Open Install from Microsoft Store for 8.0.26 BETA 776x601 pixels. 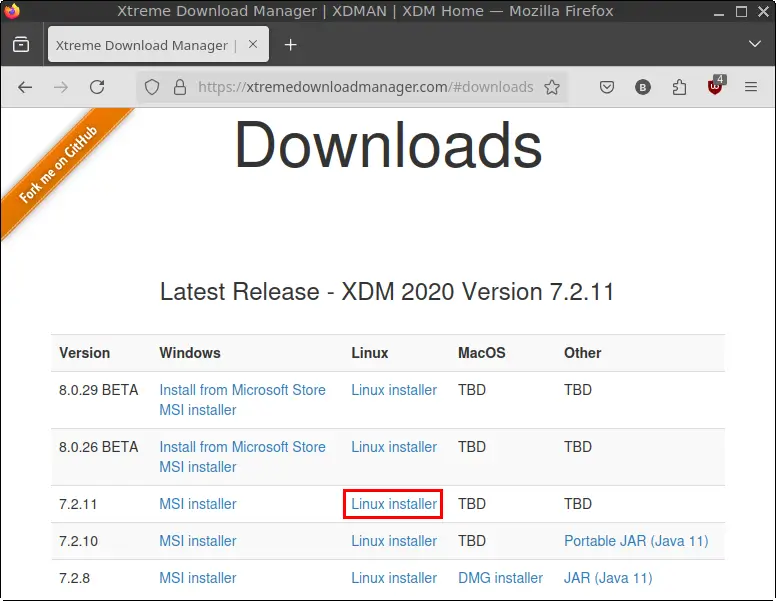242,447
